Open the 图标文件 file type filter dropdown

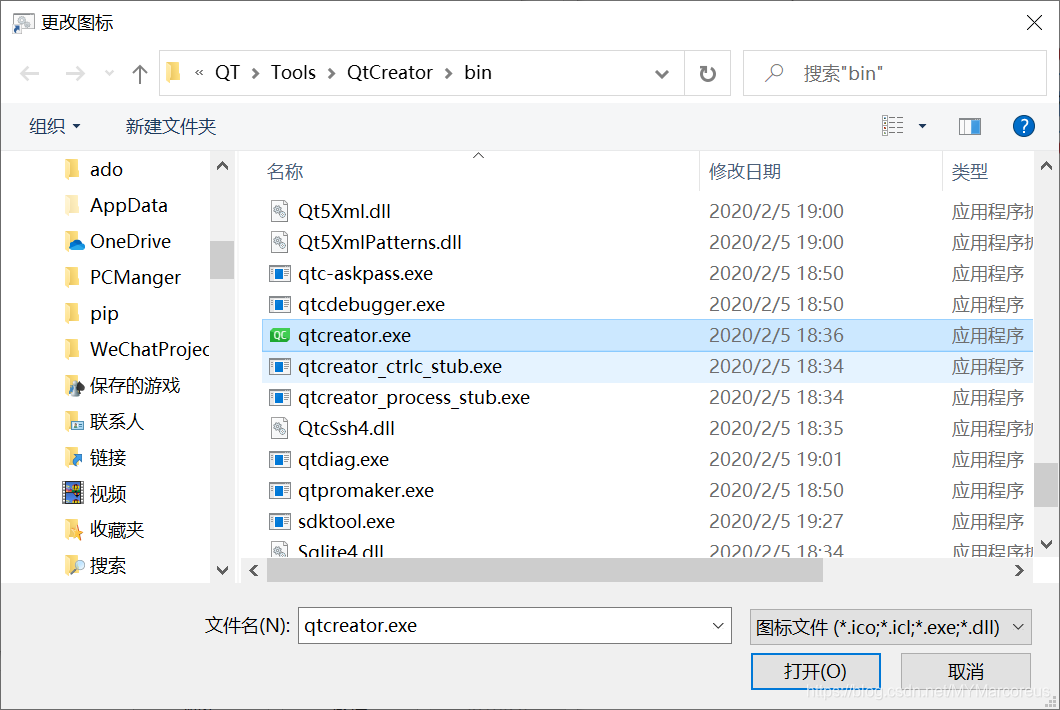tap(890, 627)
